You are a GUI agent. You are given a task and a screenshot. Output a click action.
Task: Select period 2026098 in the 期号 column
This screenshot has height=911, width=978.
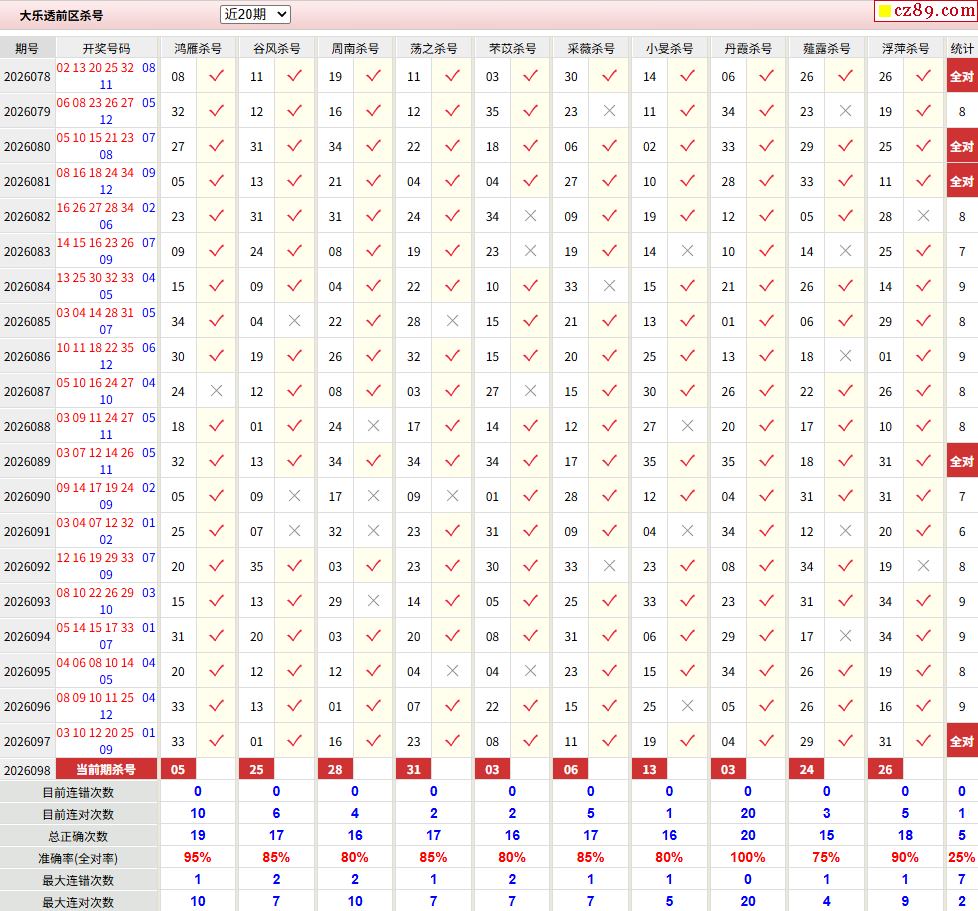click(27, 771)
